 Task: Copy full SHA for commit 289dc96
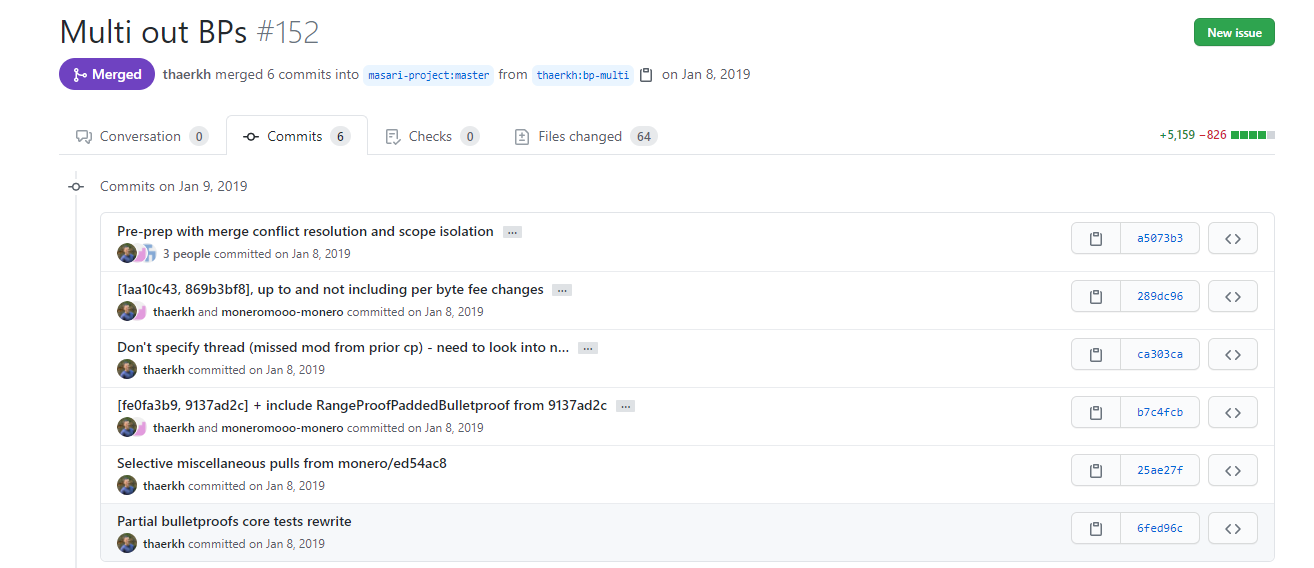coord(1095,297)
